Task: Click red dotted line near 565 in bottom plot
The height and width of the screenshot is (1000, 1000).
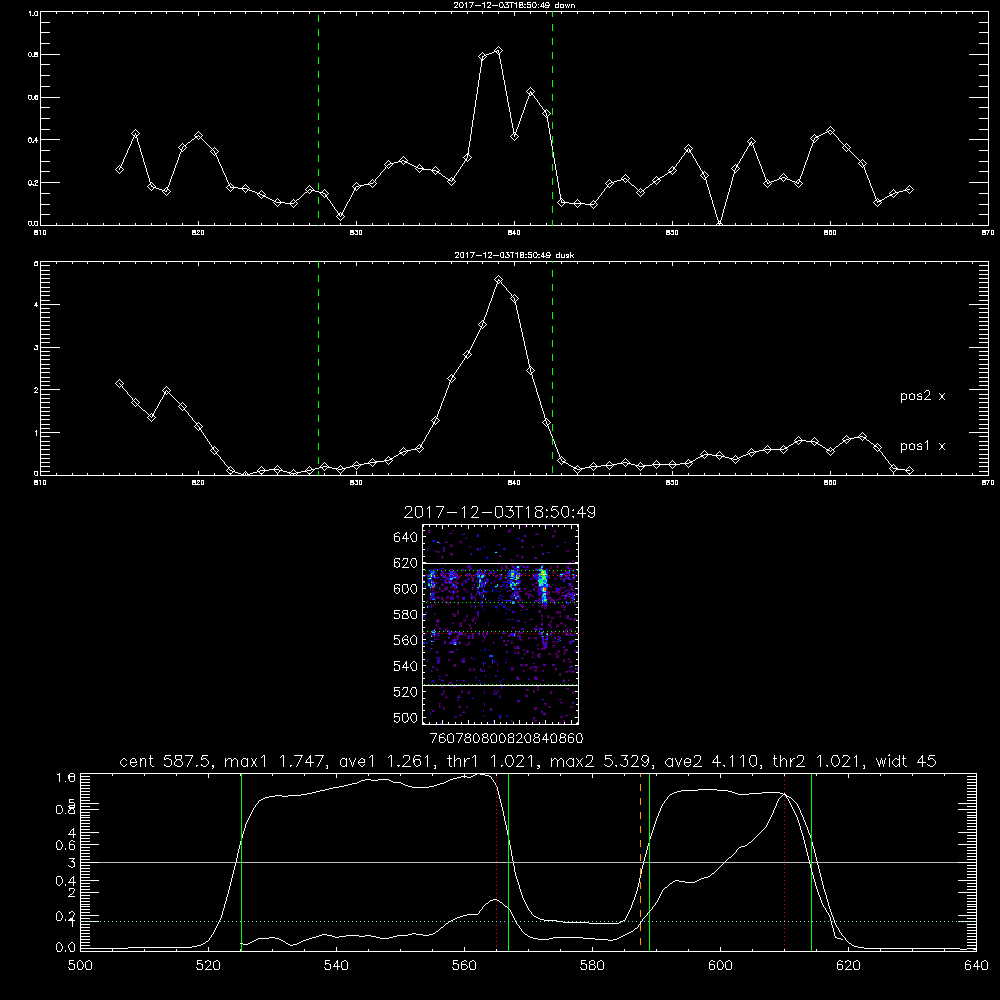Action: tap(496, 861)
